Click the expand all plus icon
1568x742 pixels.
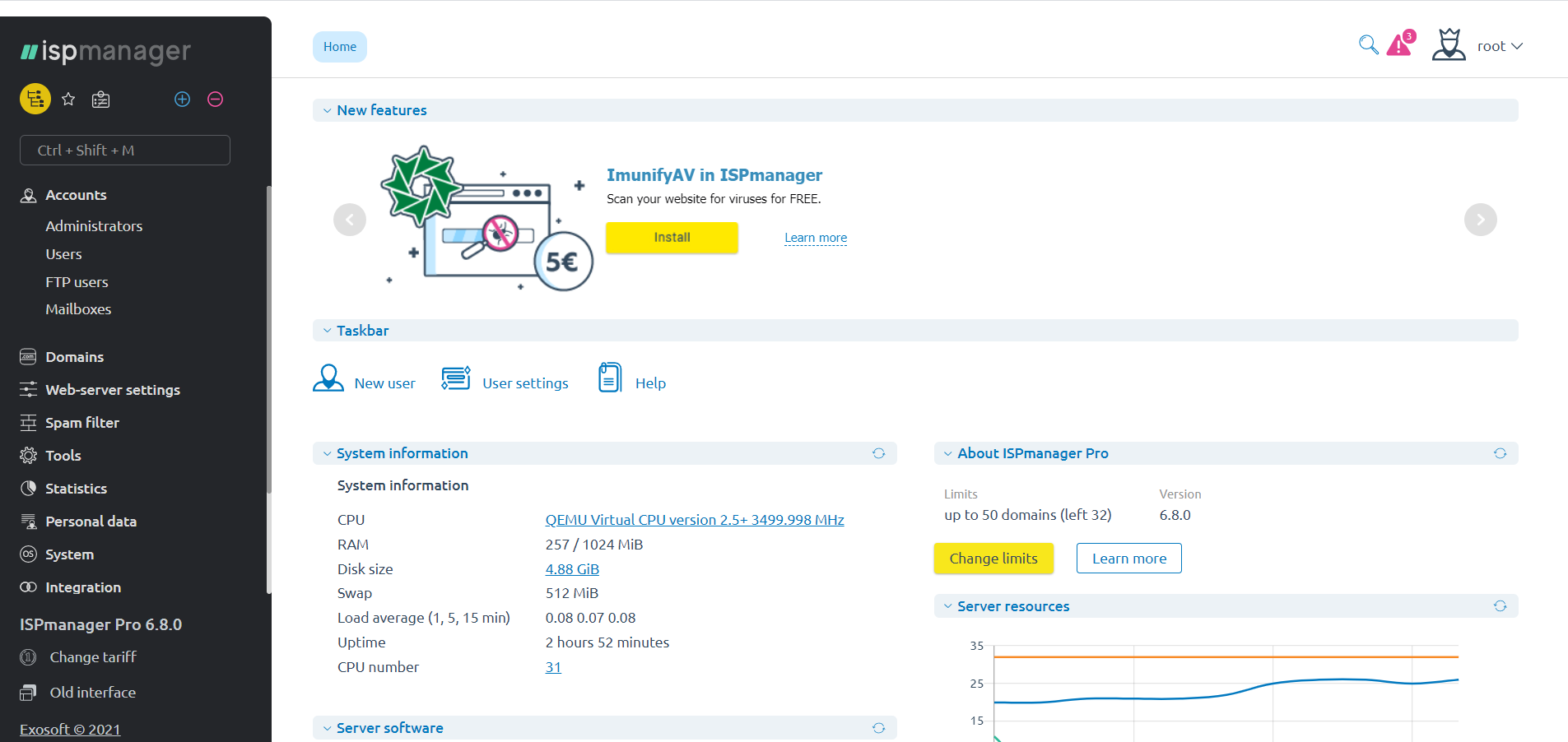click(x=182, y=100)
